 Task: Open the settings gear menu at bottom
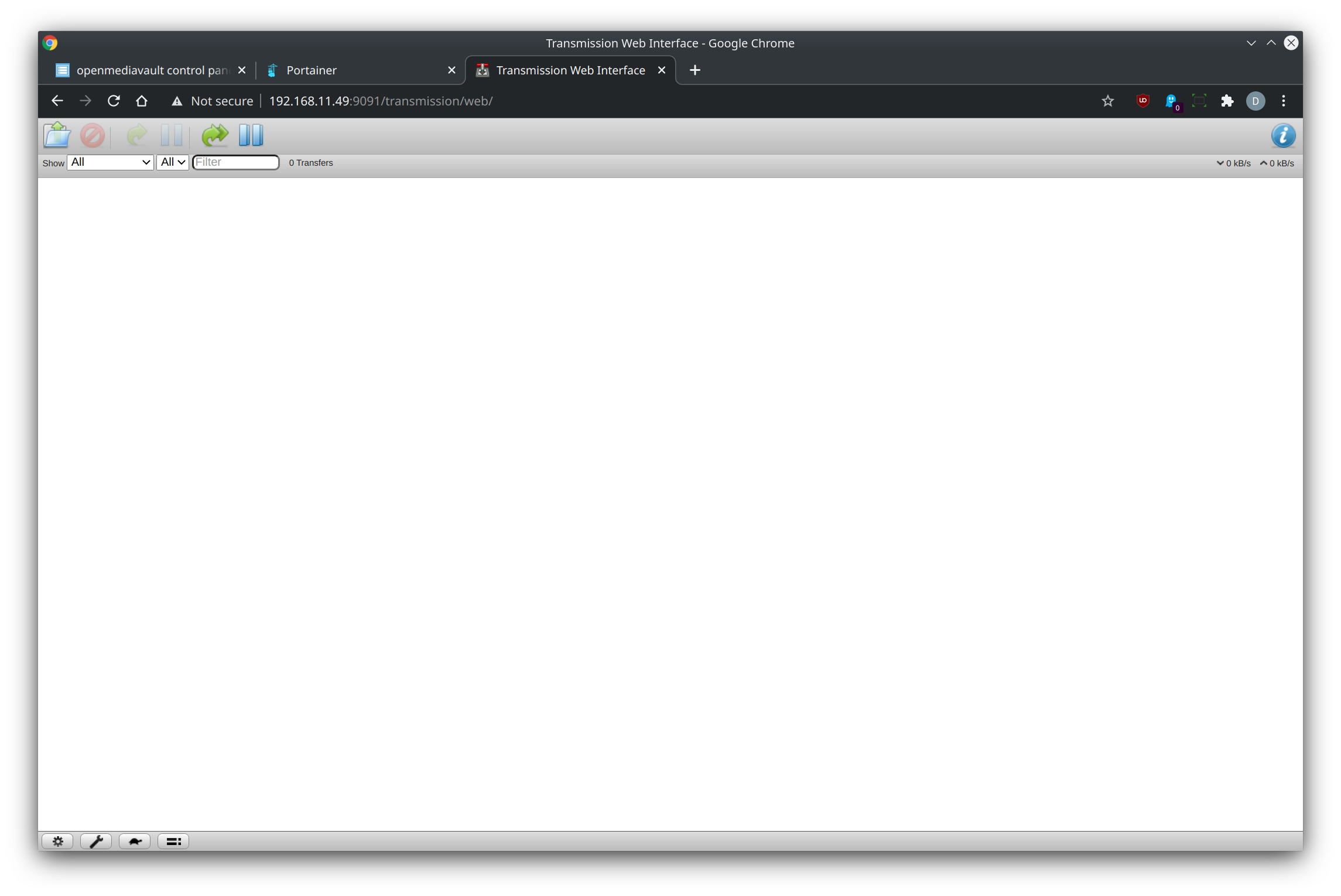[57, 842]
